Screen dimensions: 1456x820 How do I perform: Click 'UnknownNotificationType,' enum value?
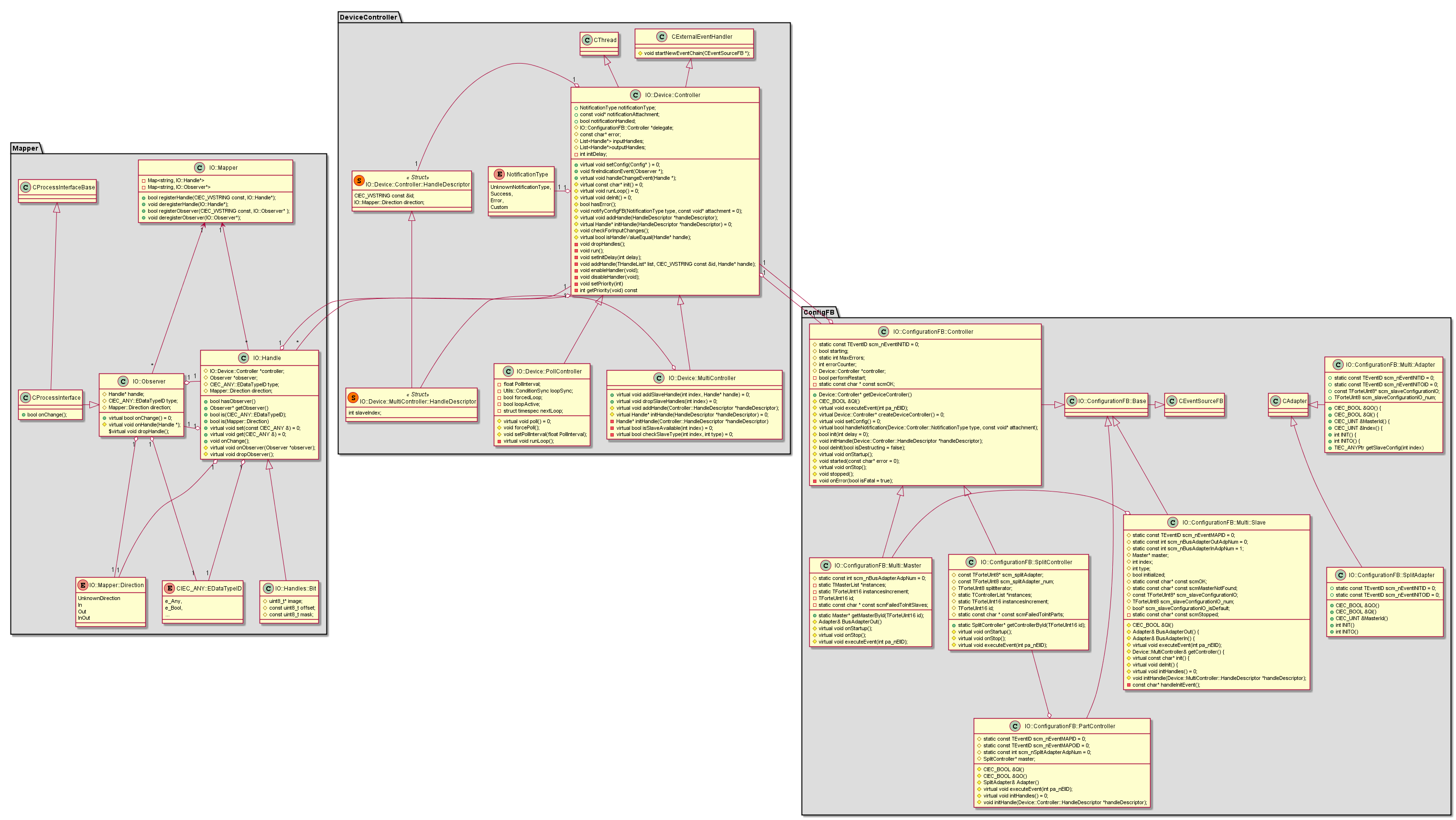tap(521, 187)
